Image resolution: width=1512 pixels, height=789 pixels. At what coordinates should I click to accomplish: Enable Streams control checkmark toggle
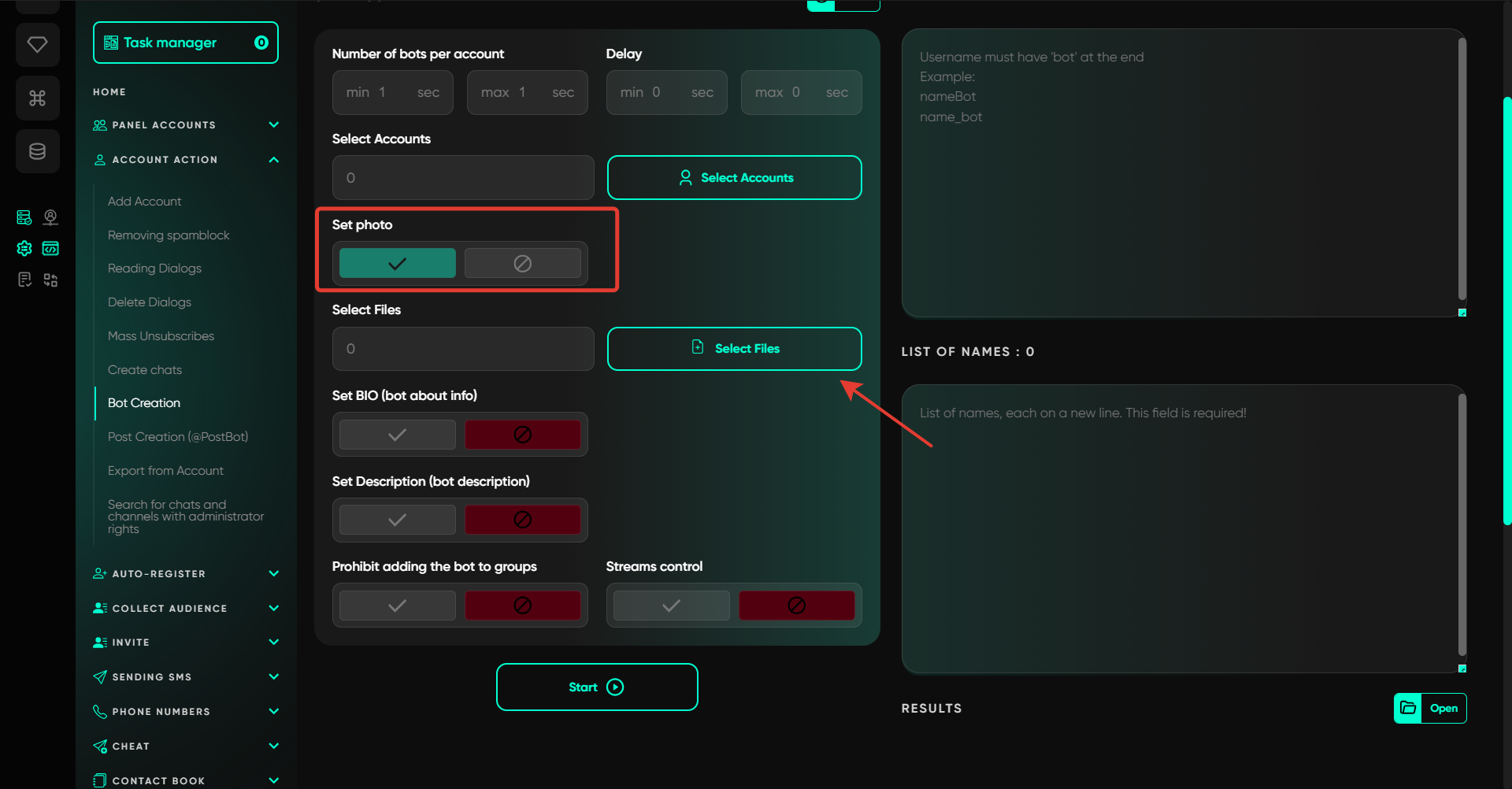pos(671,606)
